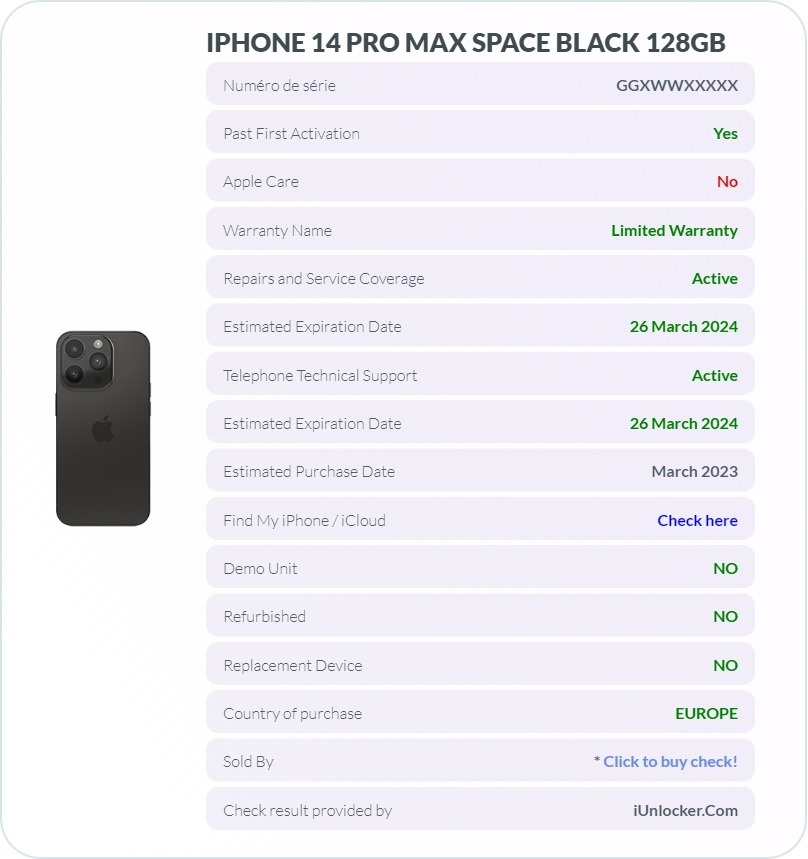
Task: Click the Apple Care 'No' value
Action: (727, 182)
